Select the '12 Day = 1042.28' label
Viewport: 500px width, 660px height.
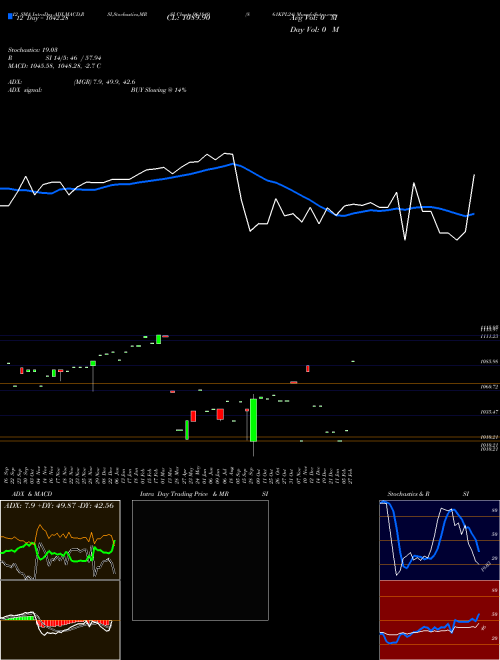(x=41, y=17)
